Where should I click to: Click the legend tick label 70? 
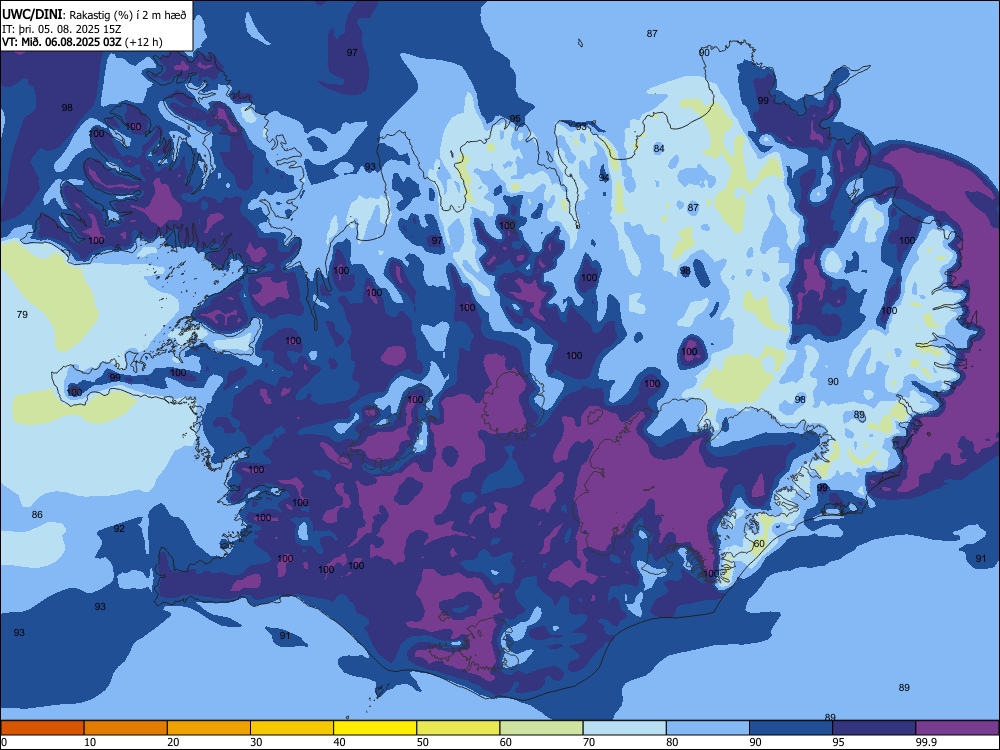pyautogui.click(x=589, y=742)
